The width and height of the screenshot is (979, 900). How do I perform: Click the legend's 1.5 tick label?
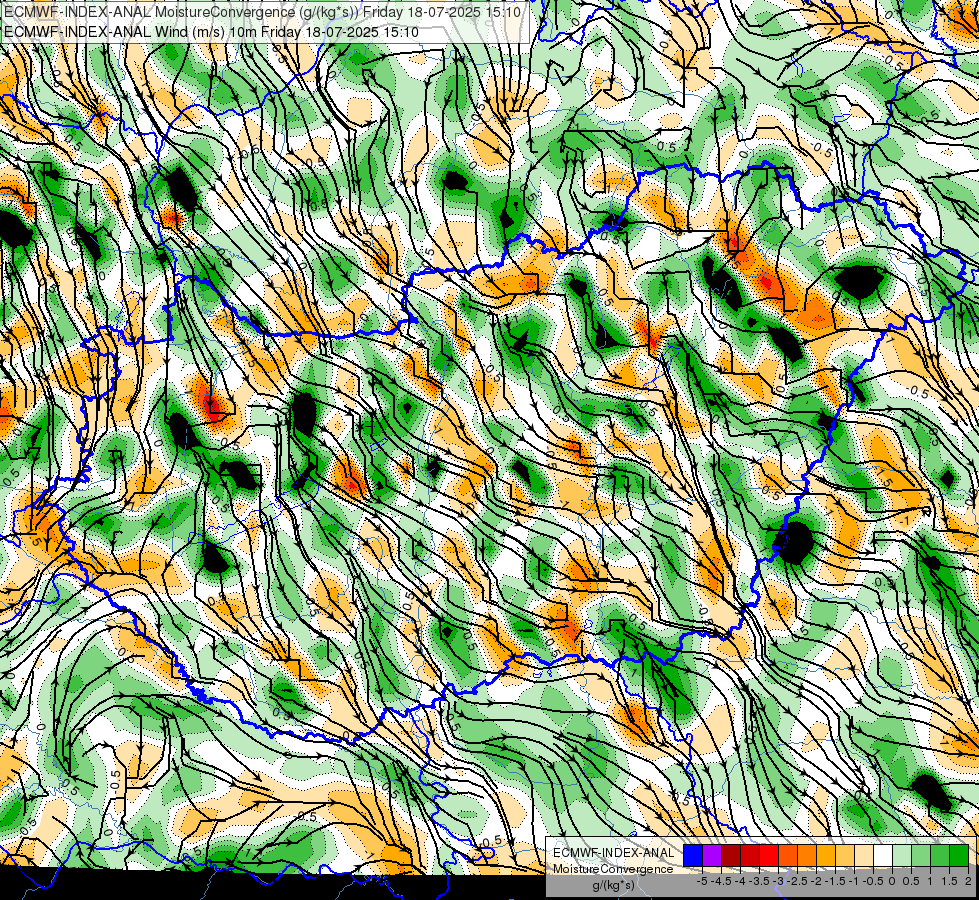pos(948,881)
